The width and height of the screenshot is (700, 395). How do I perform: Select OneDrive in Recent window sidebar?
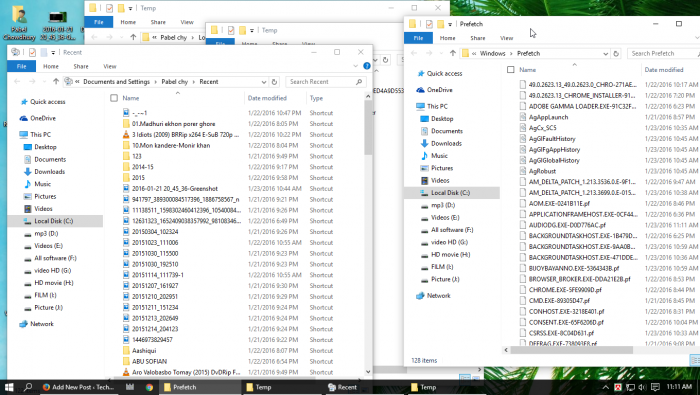pos(43,118)
